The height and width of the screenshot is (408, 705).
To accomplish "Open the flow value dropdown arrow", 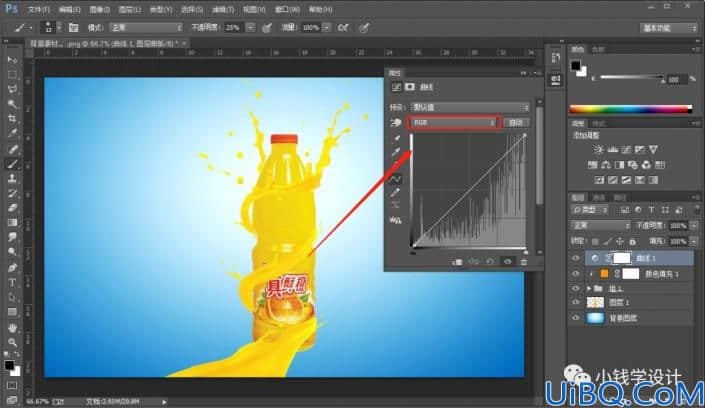I will 327,27.
